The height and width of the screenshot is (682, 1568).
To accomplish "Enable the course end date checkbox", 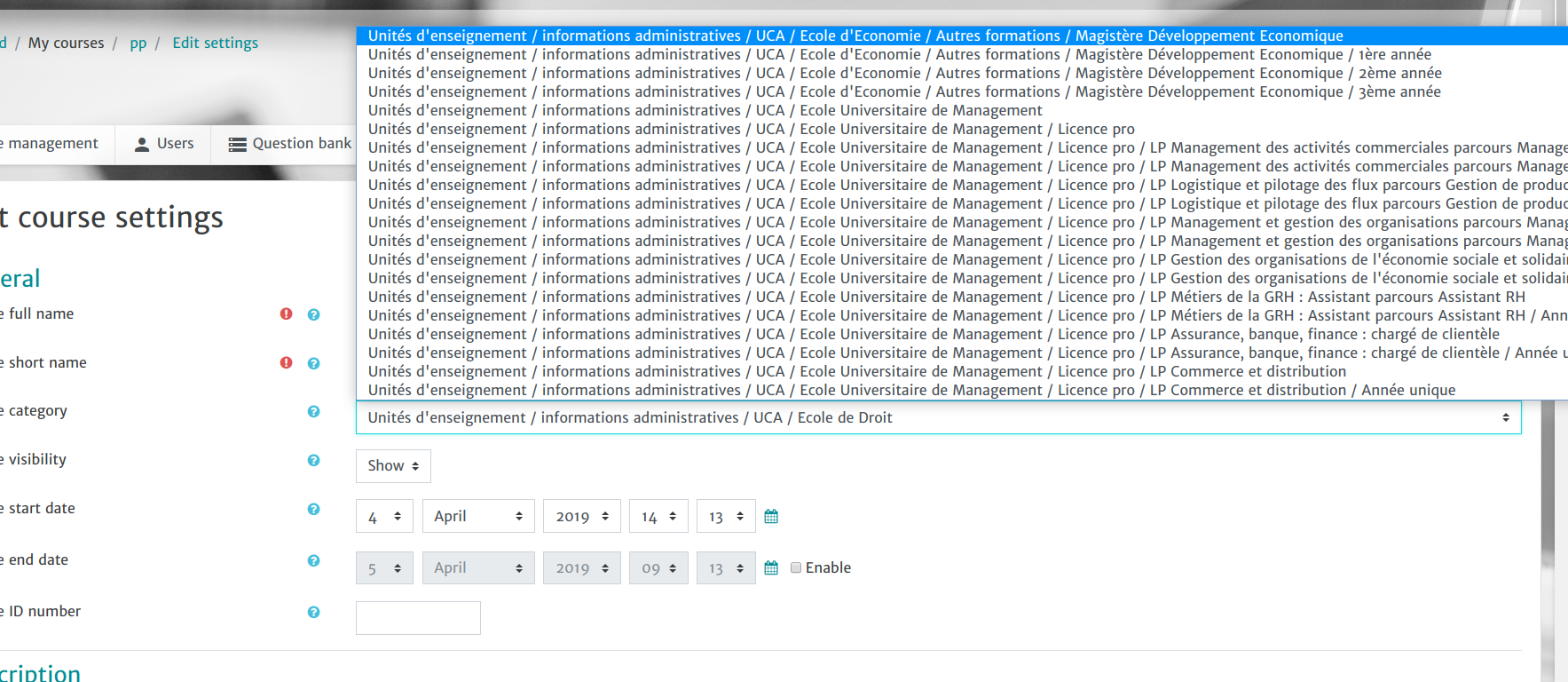I will click(x=796, y=567).
